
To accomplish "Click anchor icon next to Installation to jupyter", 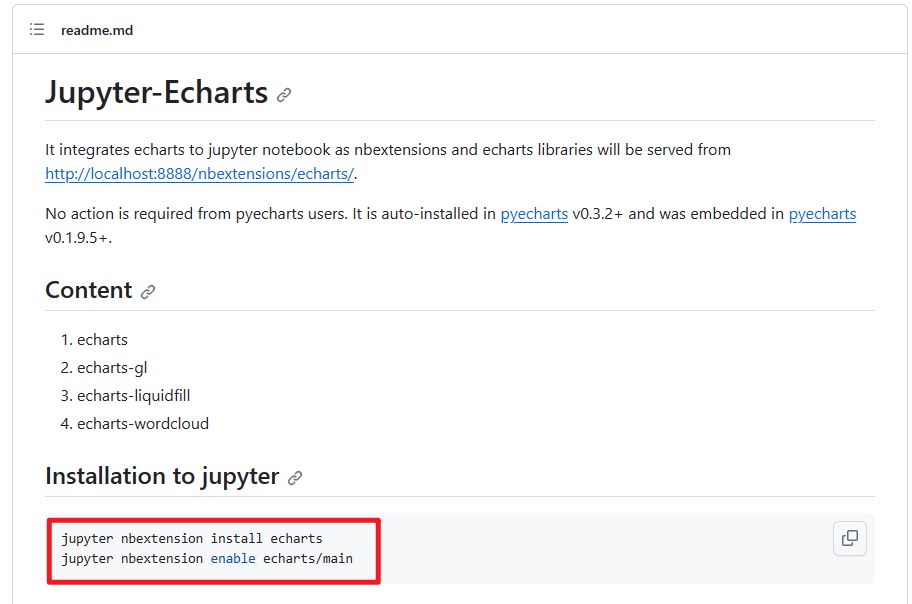I will click(295, 478).
